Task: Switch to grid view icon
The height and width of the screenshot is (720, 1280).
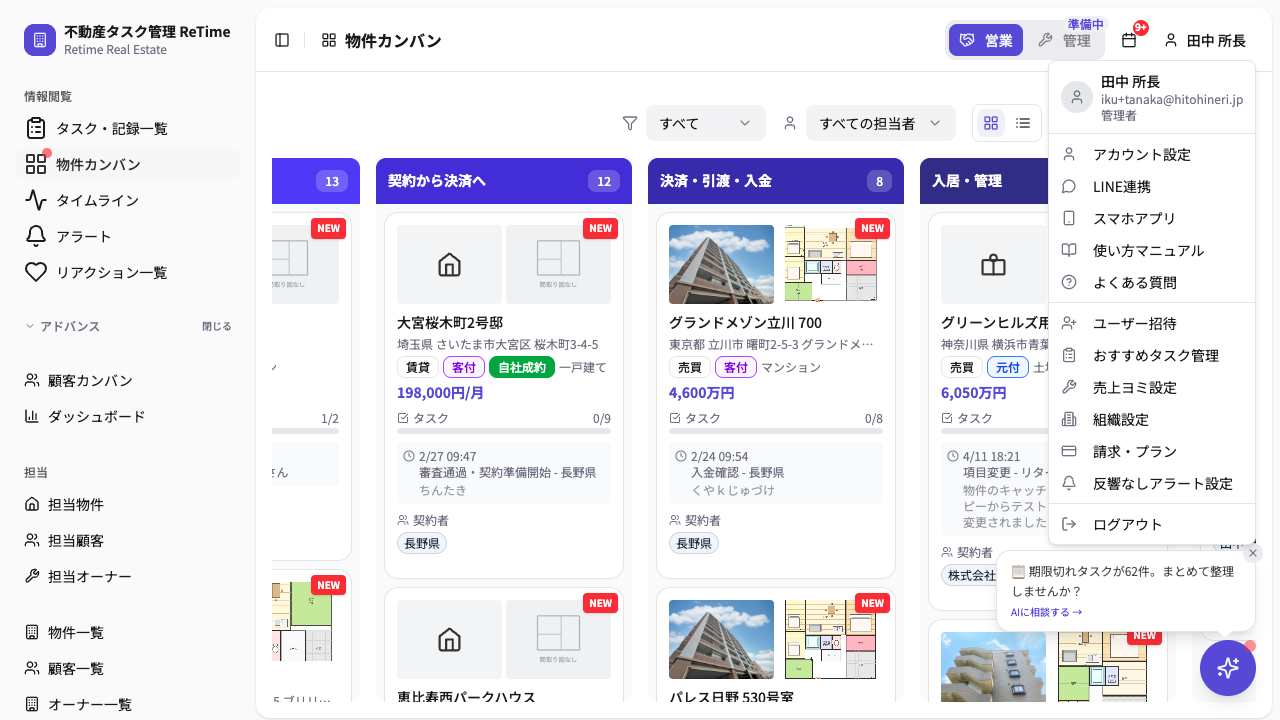Action: point(991,123)
